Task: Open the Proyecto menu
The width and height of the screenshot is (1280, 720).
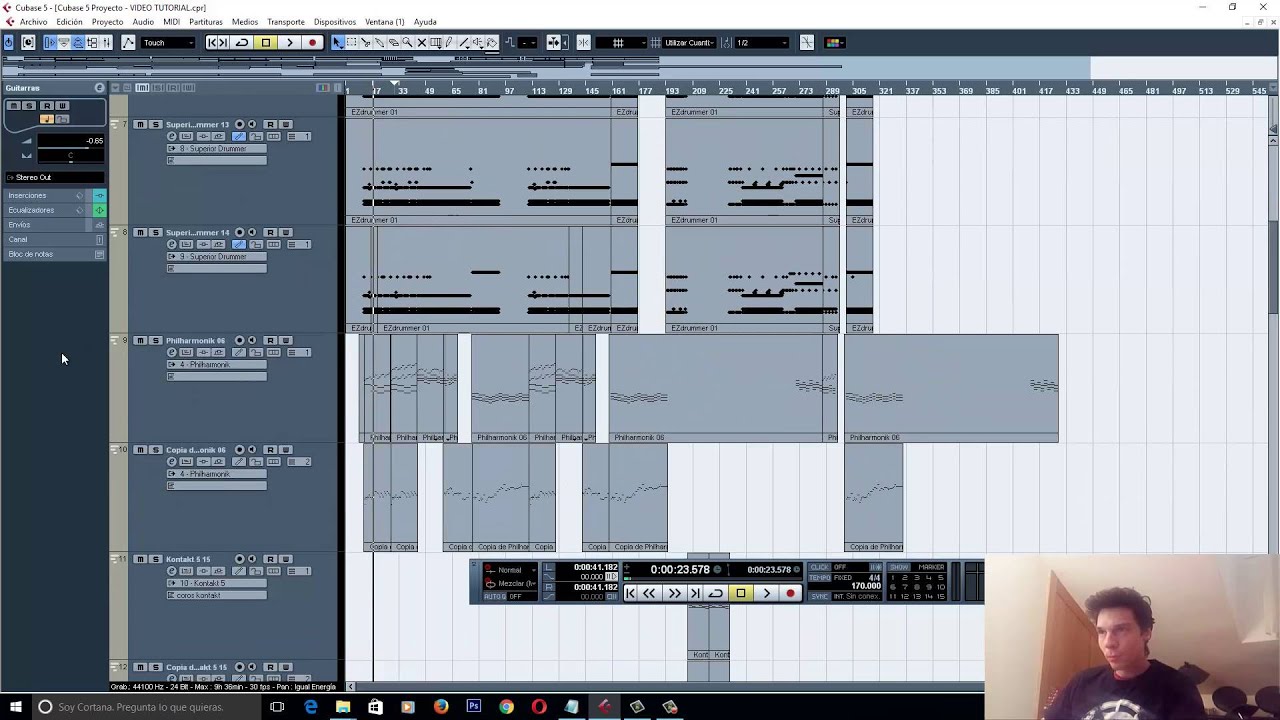Action: 107,21
